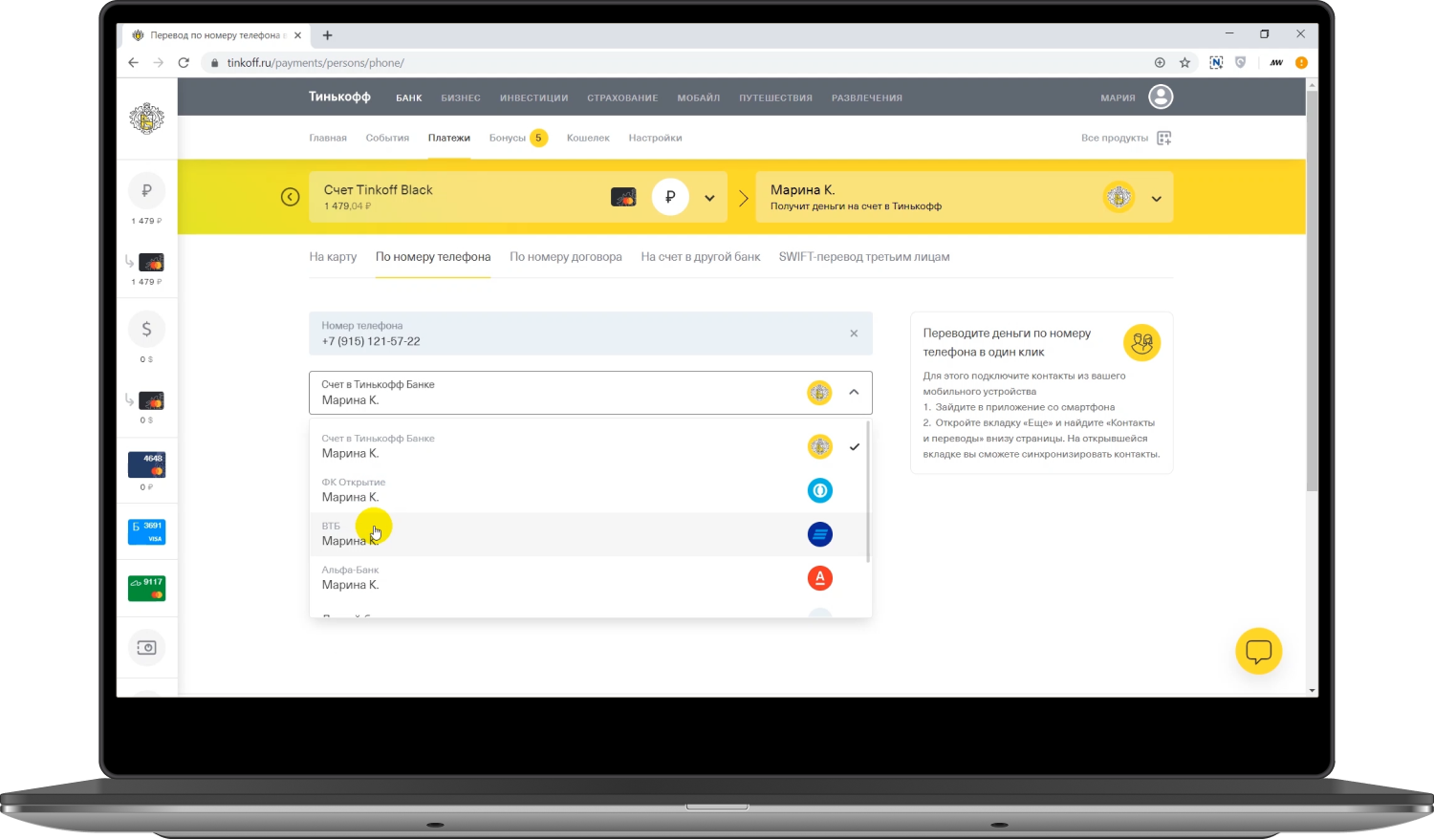Screen dimensions: 1434x840
Task: Click the user profile avatar icon
Action: click(1161, 97)
